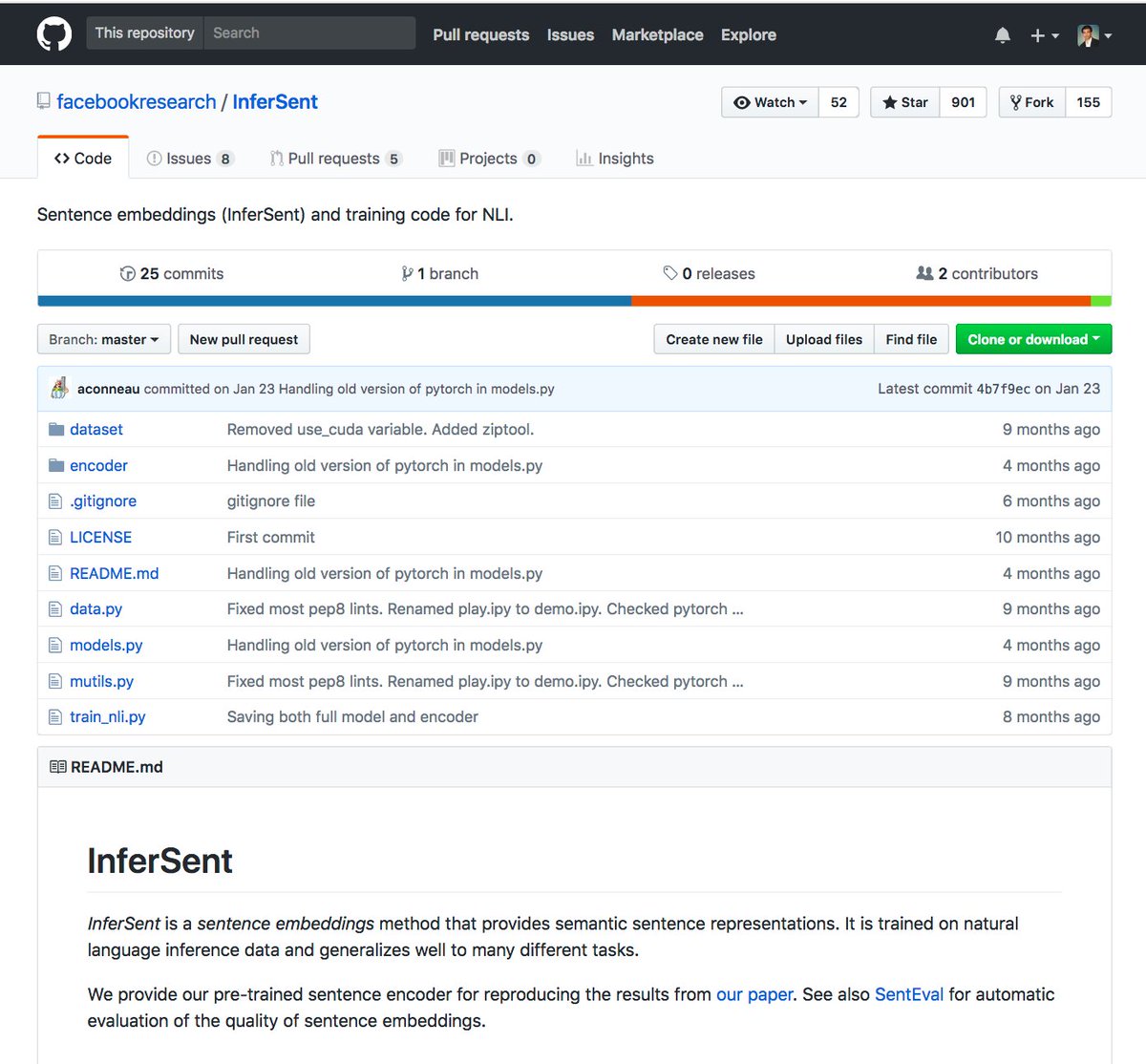Image resolution: width=1146 pixels, height=1064 pixels.
Task: Go to Marketplace in top navigation
Action: pos(657,34)
